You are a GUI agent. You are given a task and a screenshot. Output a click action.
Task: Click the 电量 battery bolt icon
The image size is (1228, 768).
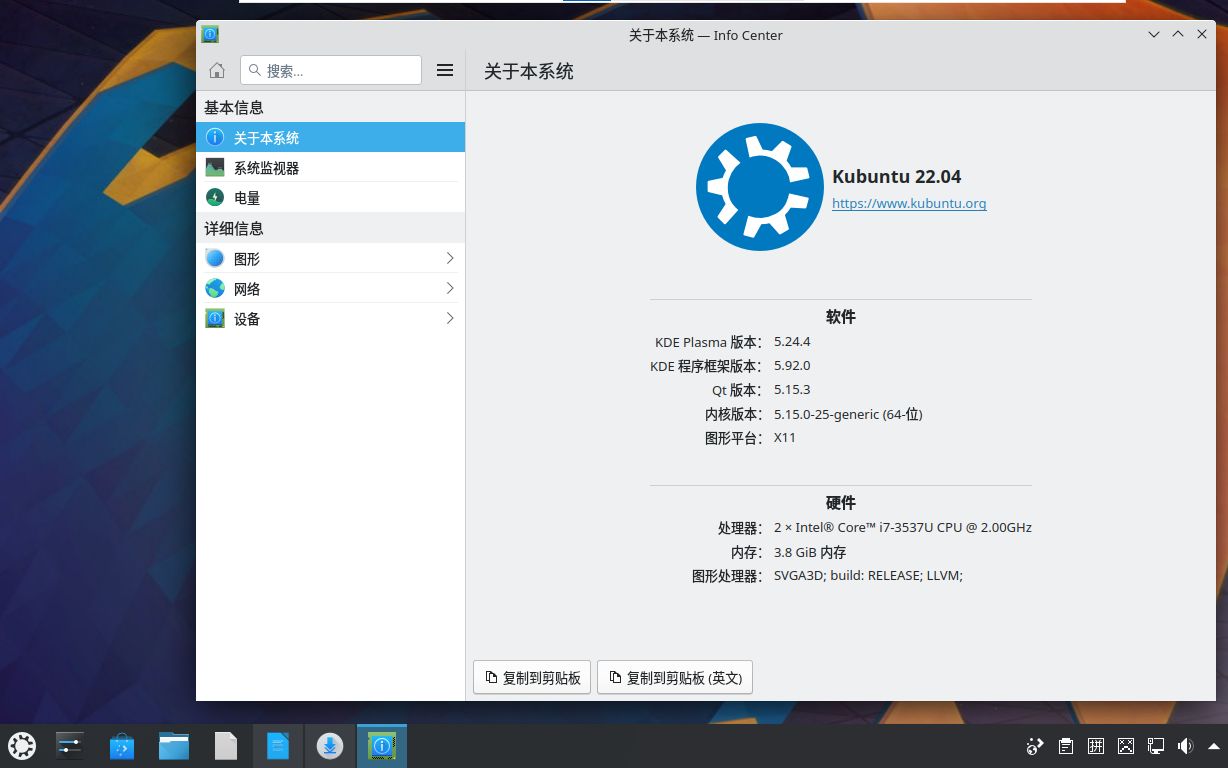tap(215, 197)
